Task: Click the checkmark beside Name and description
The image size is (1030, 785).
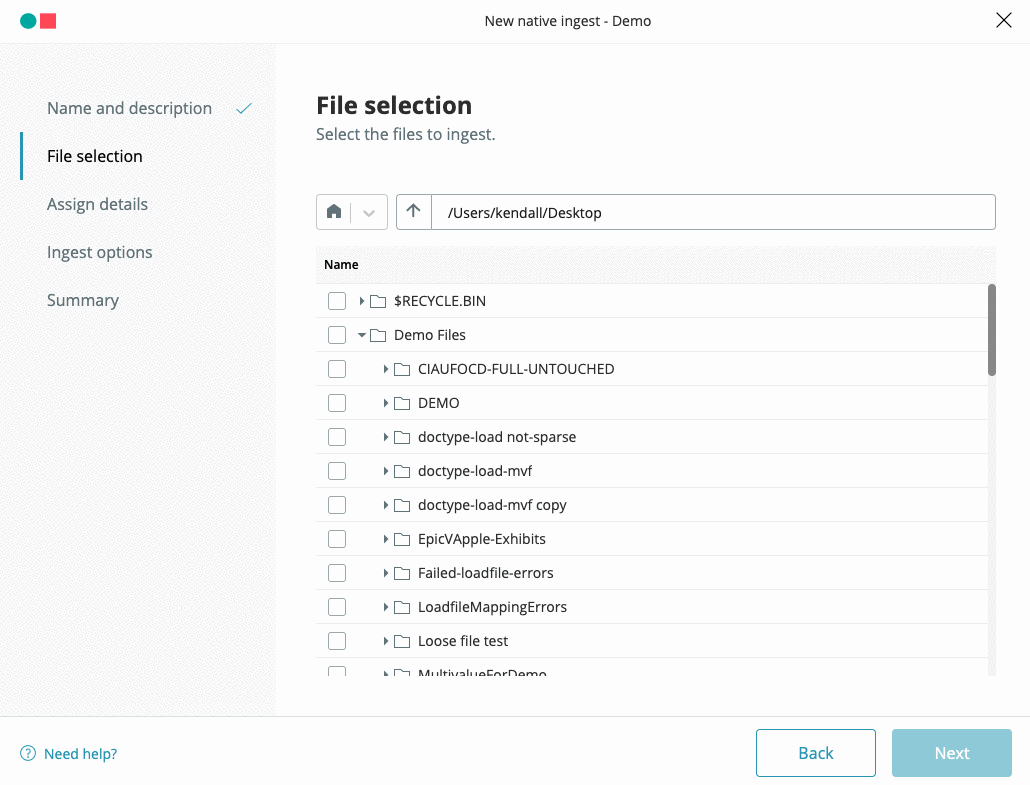Action: tap(244, 108)
